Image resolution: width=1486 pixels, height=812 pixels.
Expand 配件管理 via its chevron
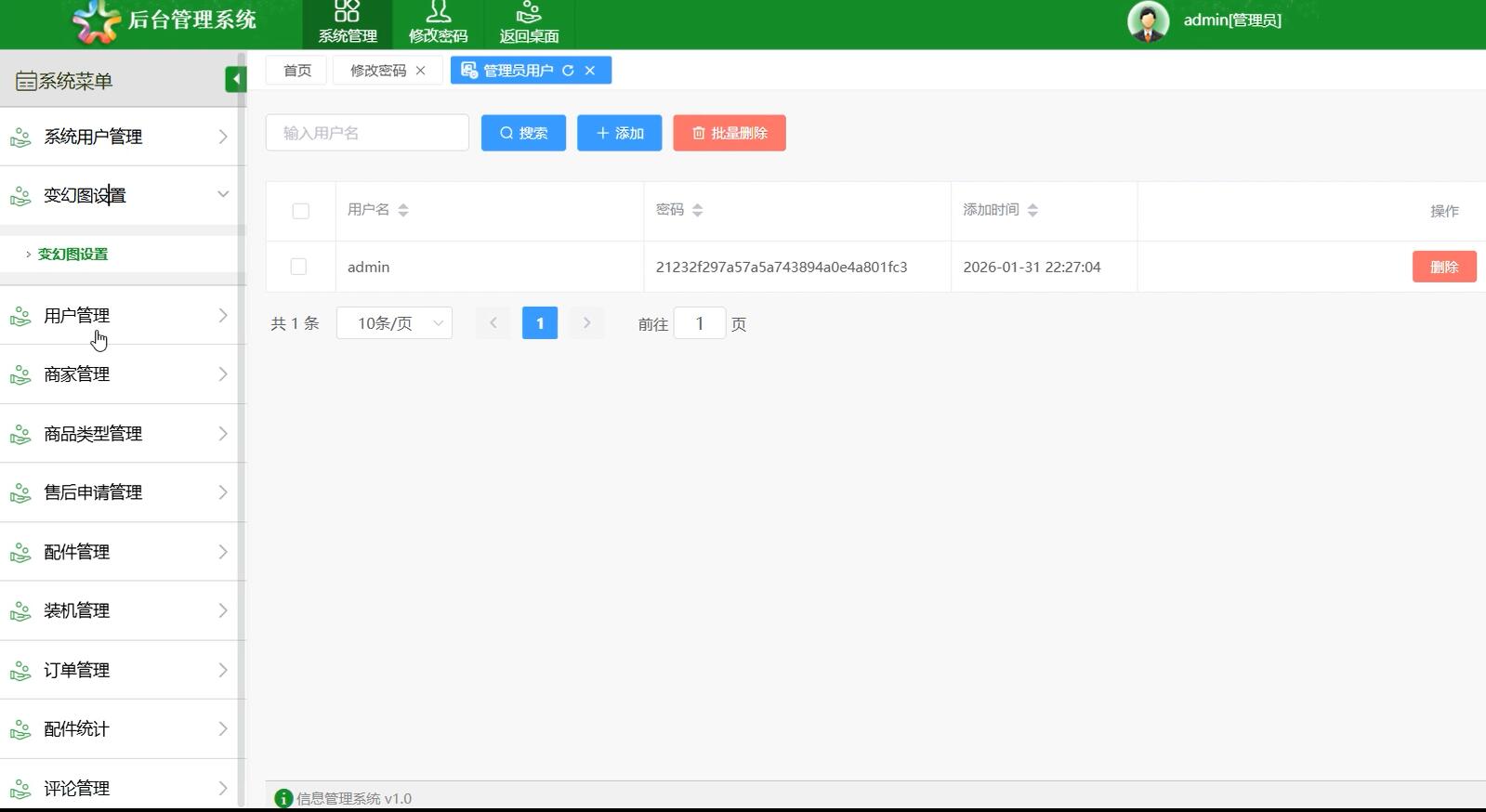pos(223,552)
